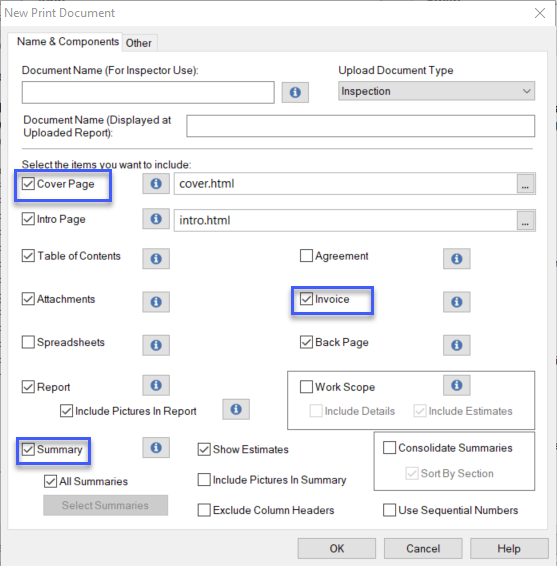The height and width of the screenshot is (566, 557).
Task: Enable the Spreadsheets checkbox
Action: coord(28,342)
